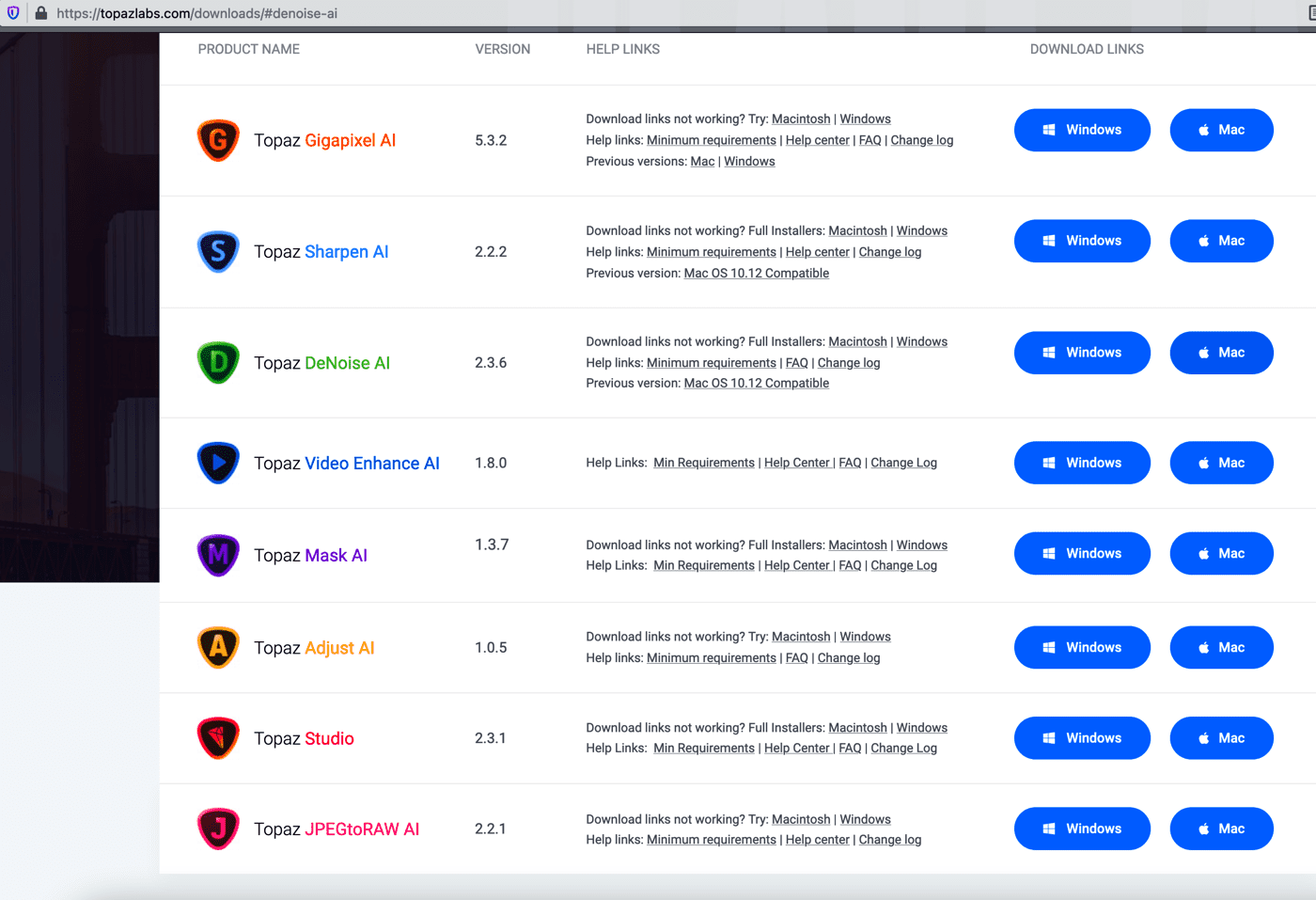The width and height of the screenshot is (1316, 900).
Task: Download DeNoise AI for Windows
Action: tap(1082, 353)
